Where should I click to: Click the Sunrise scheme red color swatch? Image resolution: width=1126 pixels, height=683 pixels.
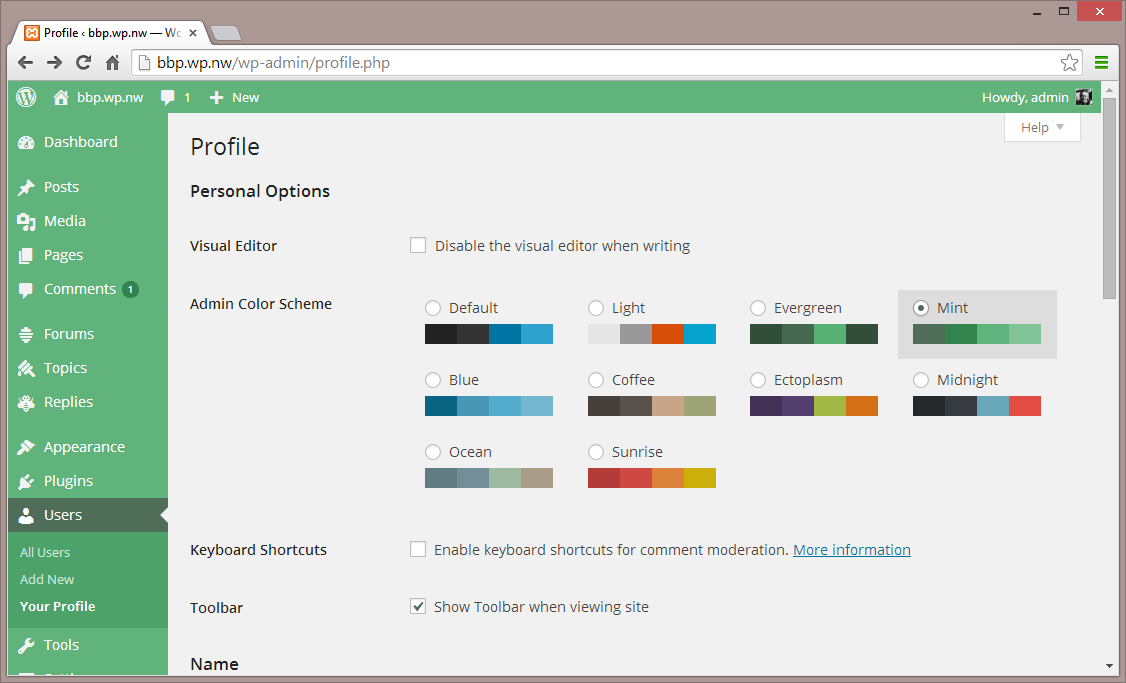[x=604, y=478]
